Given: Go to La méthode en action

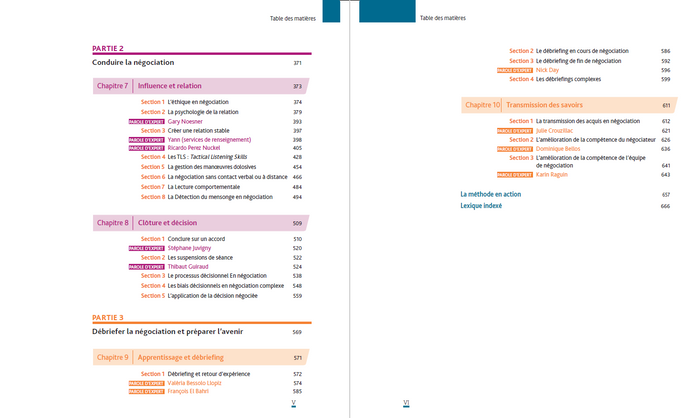Looking at the screenshot, I should 489,193.
